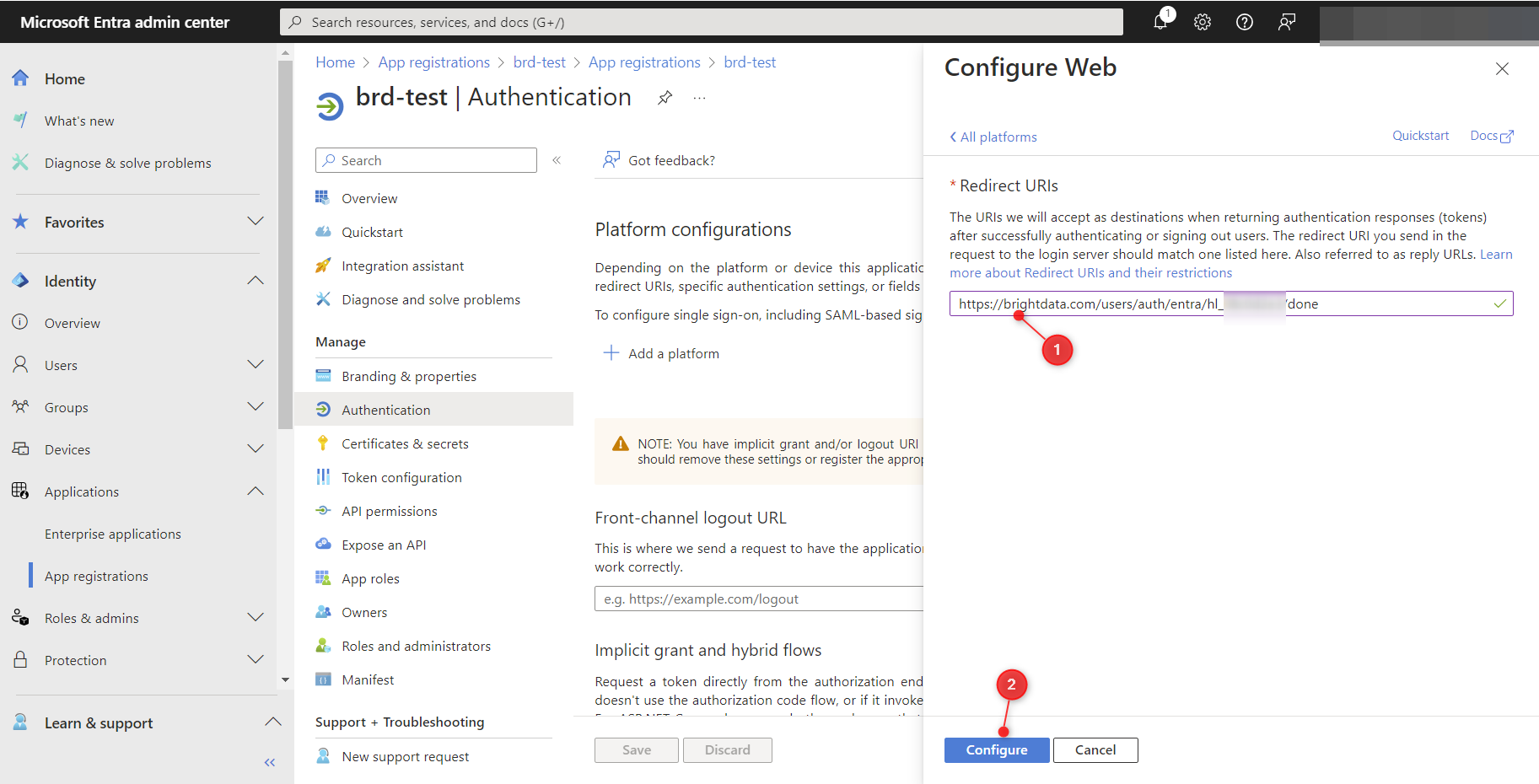Open Learn more about Redirect URIs link

(1231, 264)
